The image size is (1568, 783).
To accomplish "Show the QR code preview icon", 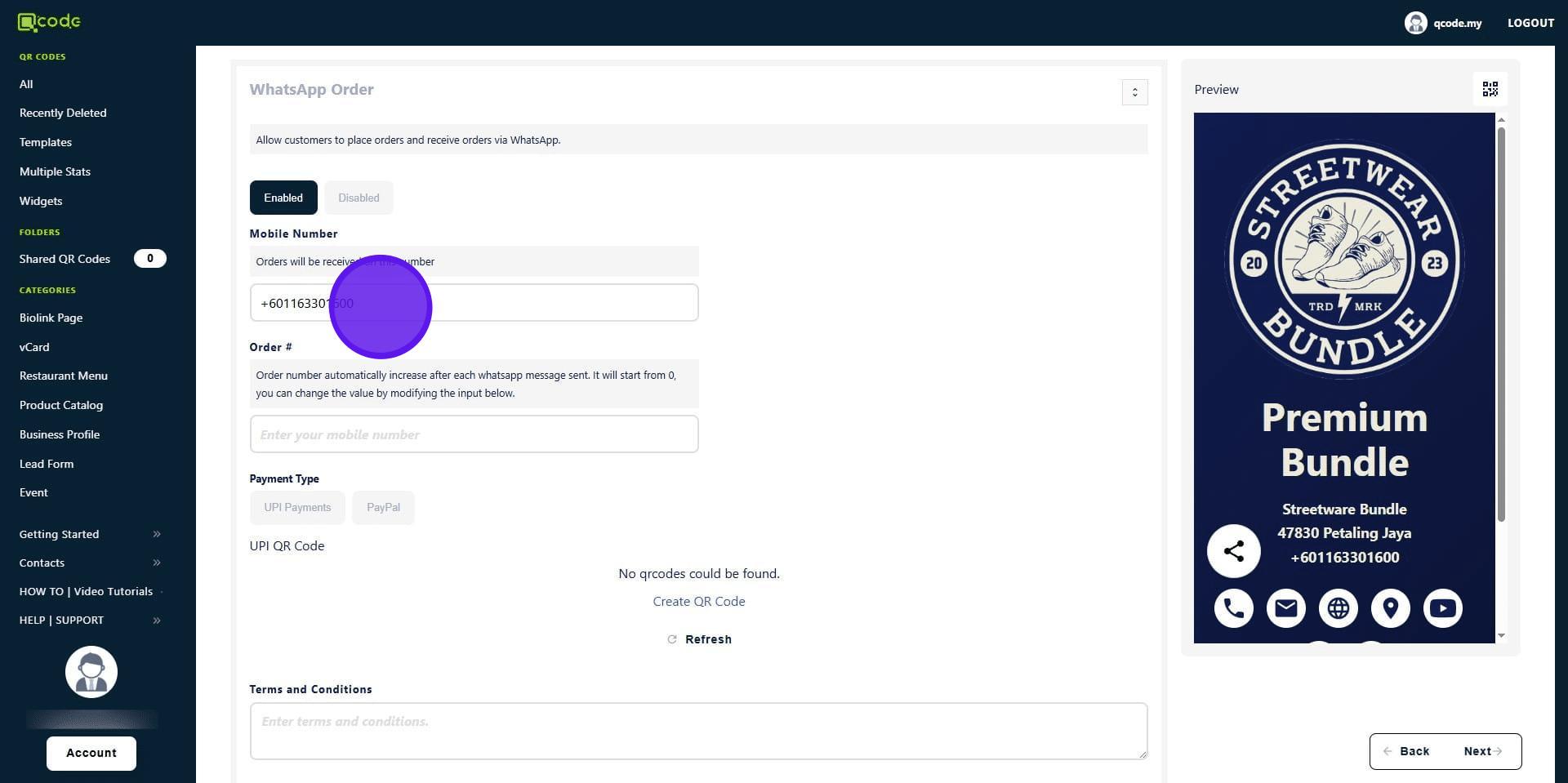I will coord(1490,89).
